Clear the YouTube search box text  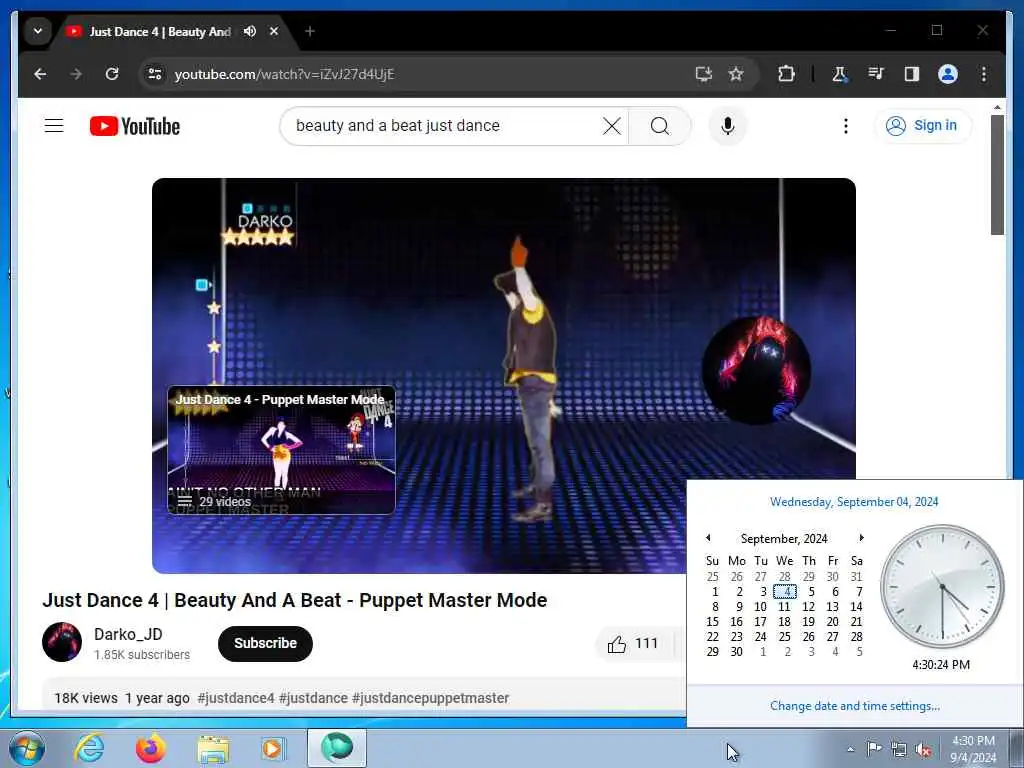(x=612, y=126)
